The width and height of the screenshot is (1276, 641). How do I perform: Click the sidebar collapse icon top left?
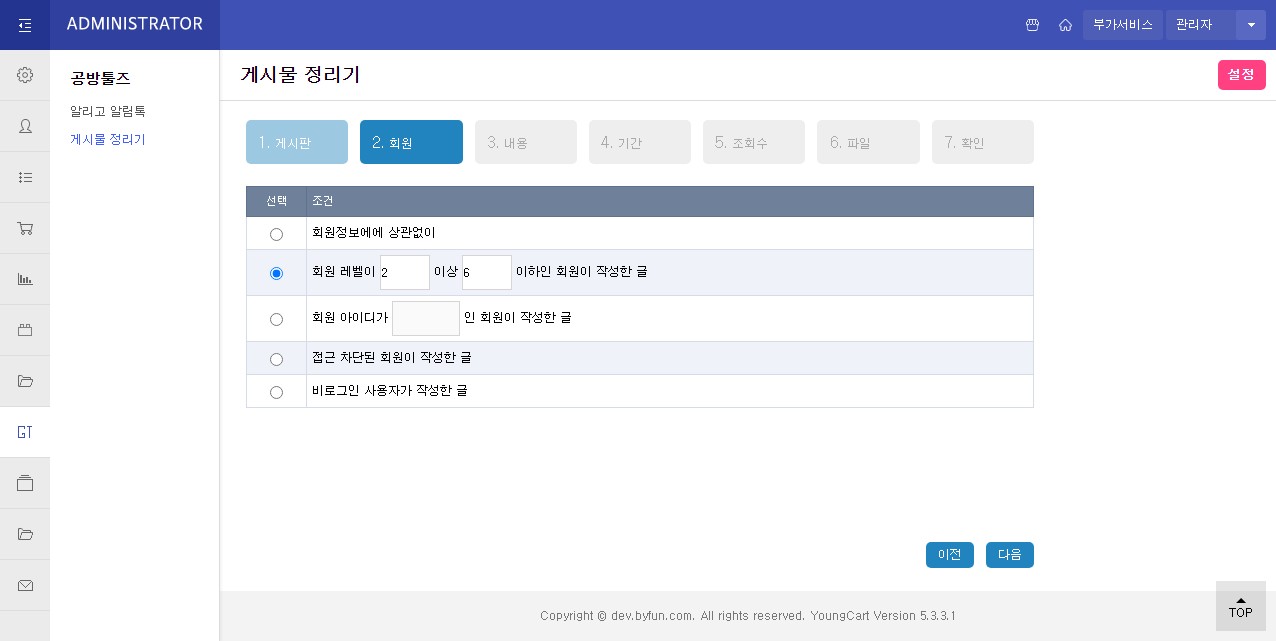(x=25, y=24)
